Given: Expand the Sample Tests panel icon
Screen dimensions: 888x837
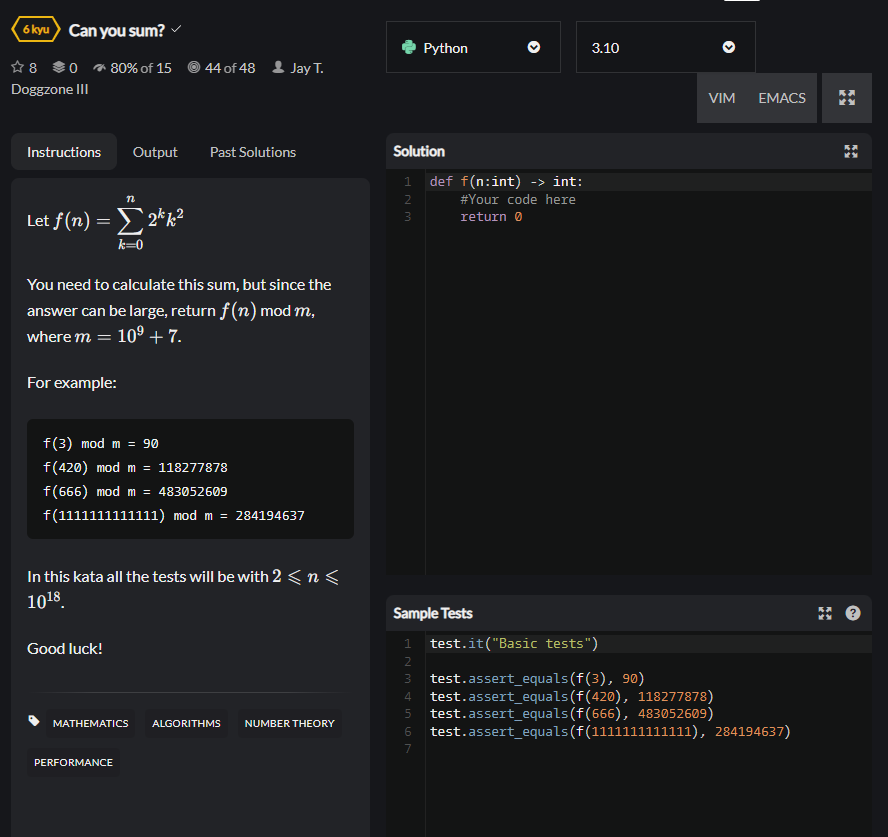Looking at the screenshot, I should pos(825,613).
